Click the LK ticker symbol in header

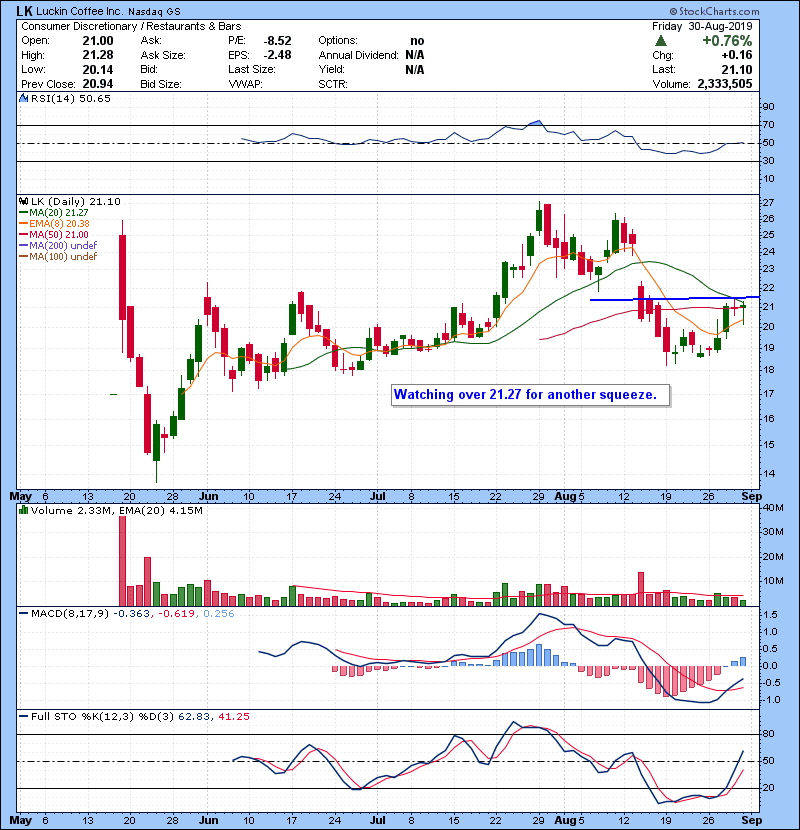[x=24, y=11]
